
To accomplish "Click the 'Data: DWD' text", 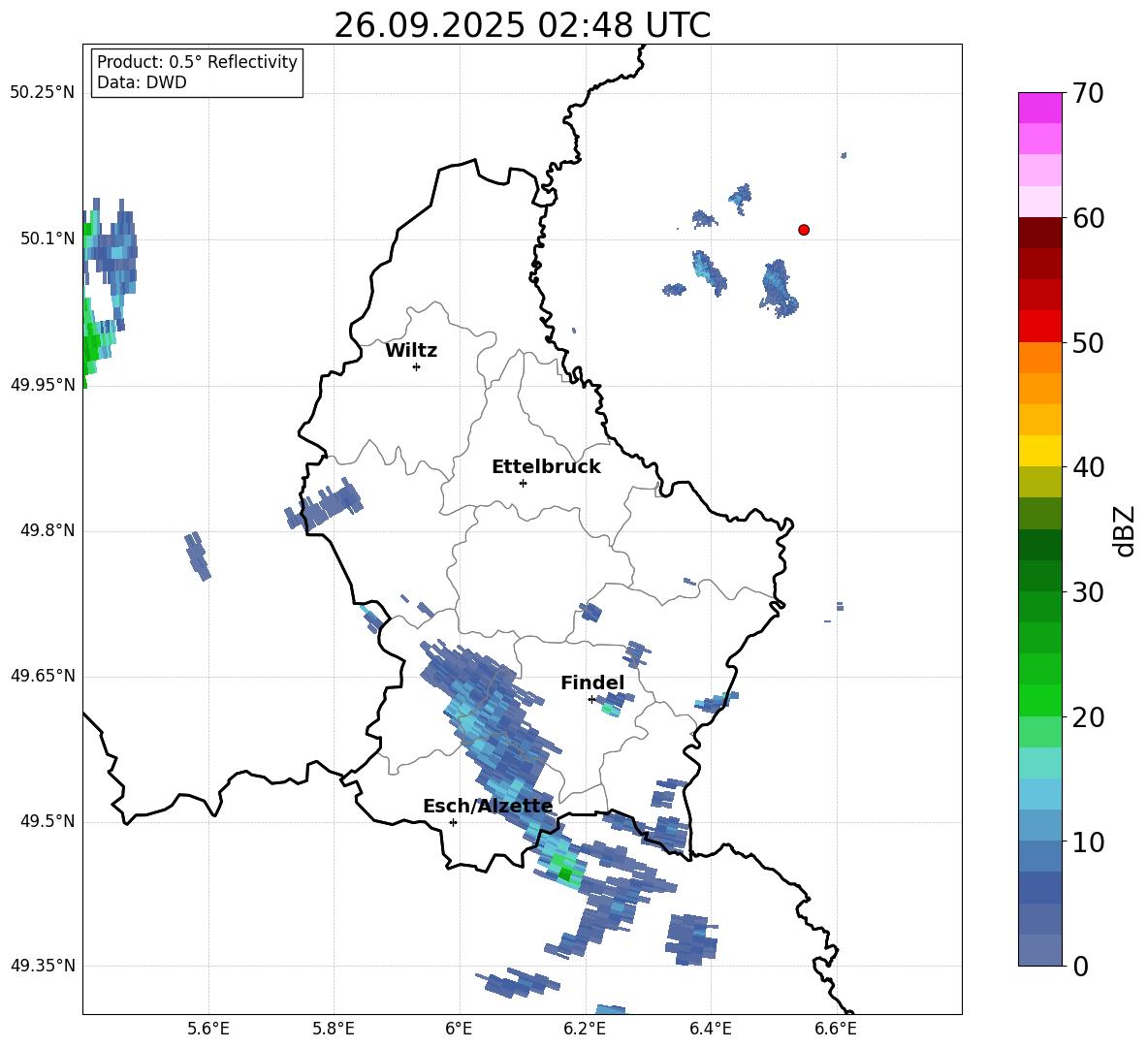I will point(142,82).
